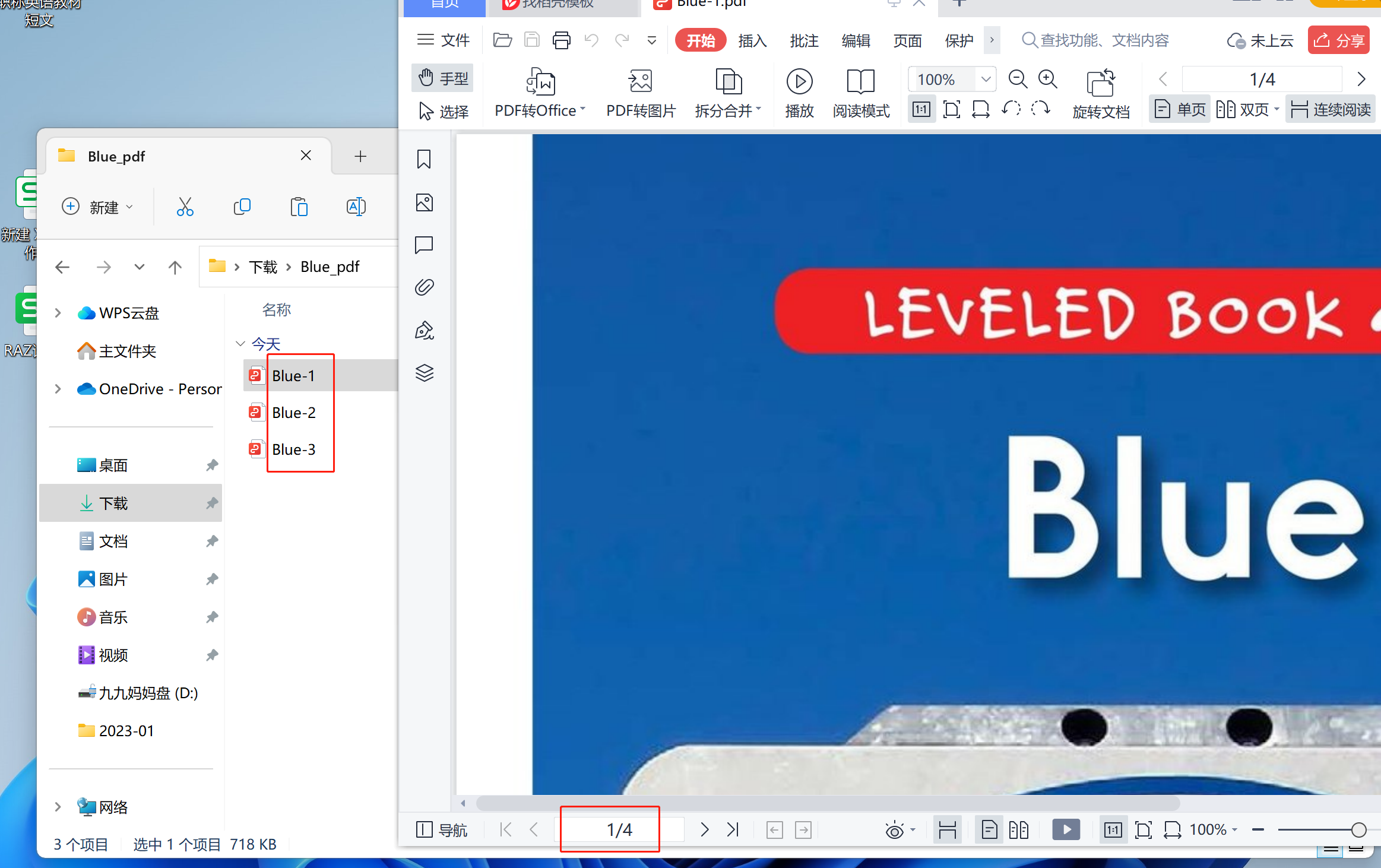Open the layers sidebar icon
The width and height of the screenshot is (1381, 868).
coord(424,373)
